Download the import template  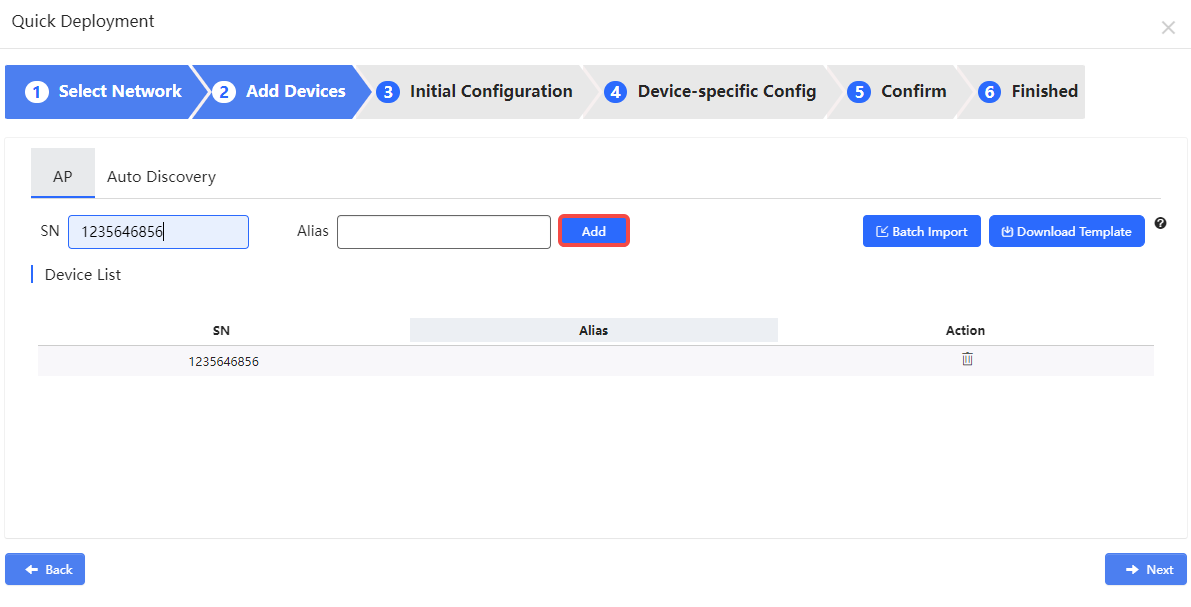tap(1066, 231)
